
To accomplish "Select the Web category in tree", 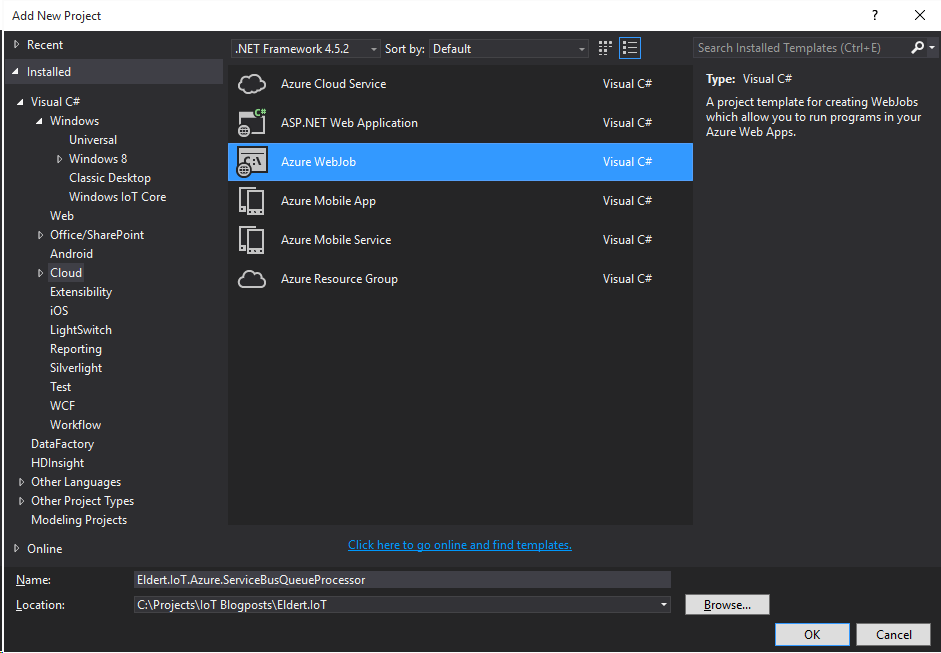I will click(62, 216).
